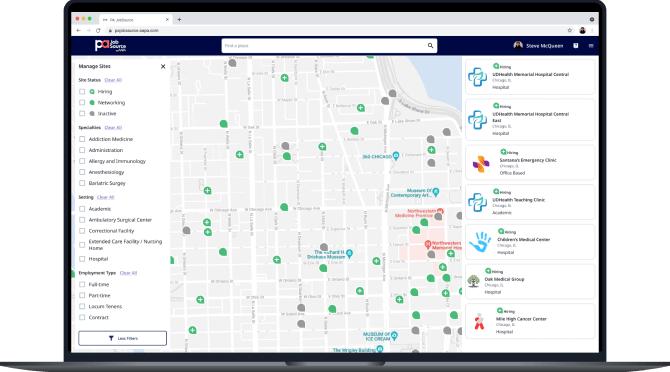This screenshot has width=670, height=372.
Task: Toggle the Full-time employment type checkbox
Action: [82, 284]
